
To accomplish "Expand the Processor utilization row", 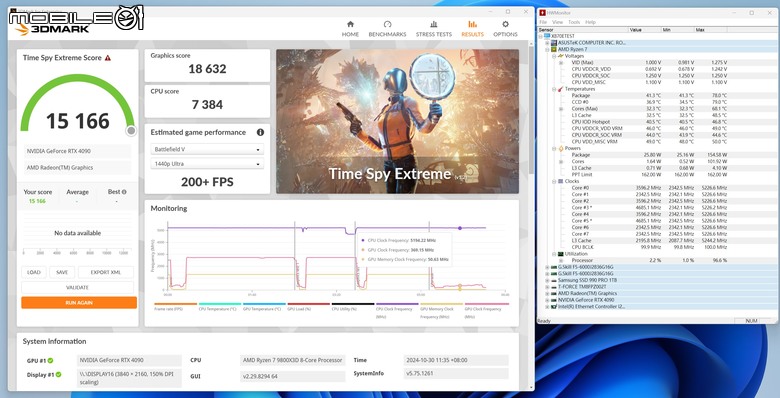I will [x=561, y=260].
